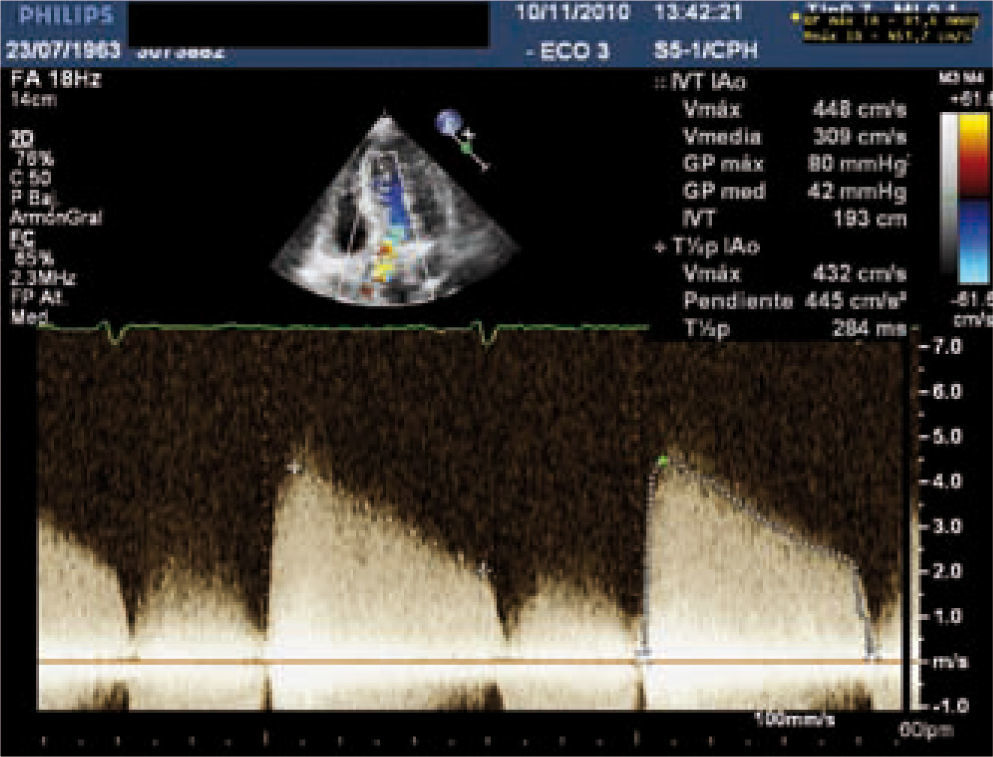Click the 100mm/s sweep speed label
The width and height of the screenshot is (993, 757).
(x=794, y=720)
